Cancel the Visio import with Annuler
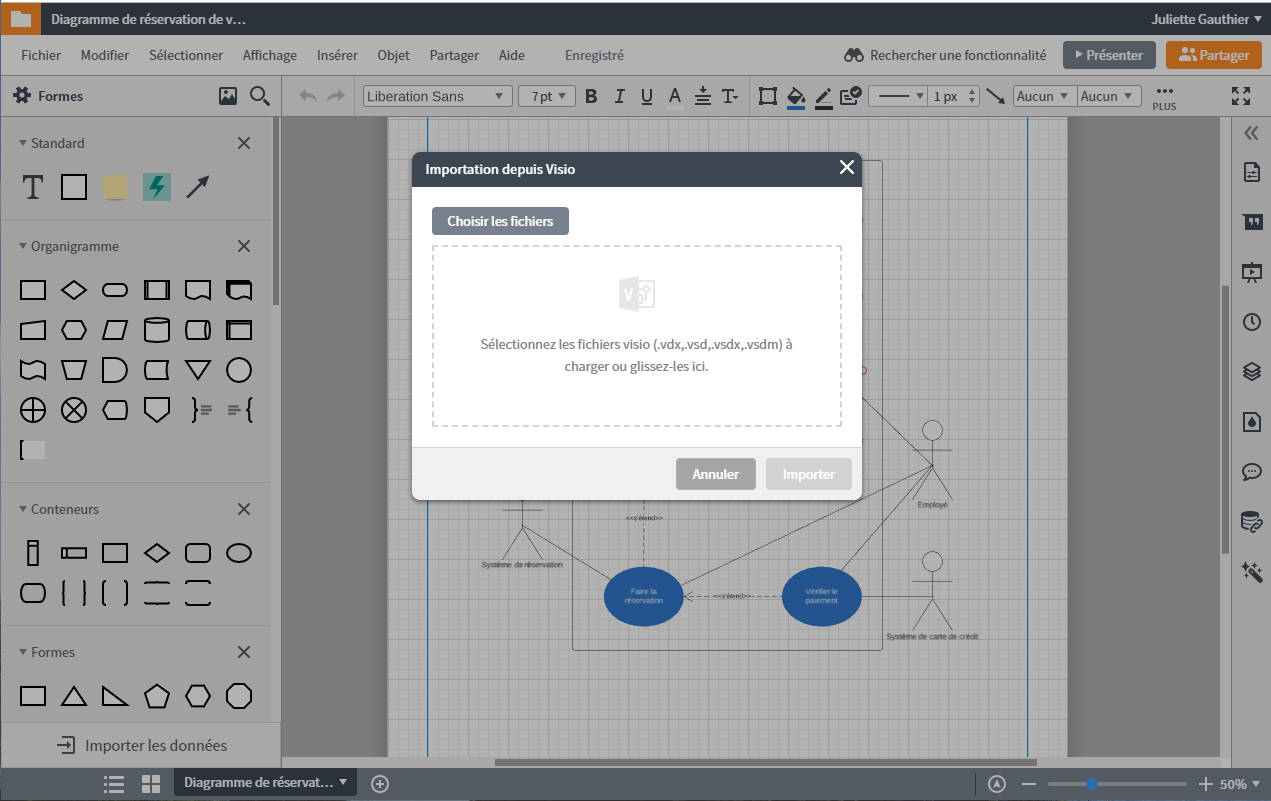 click(x=715, y=473)
